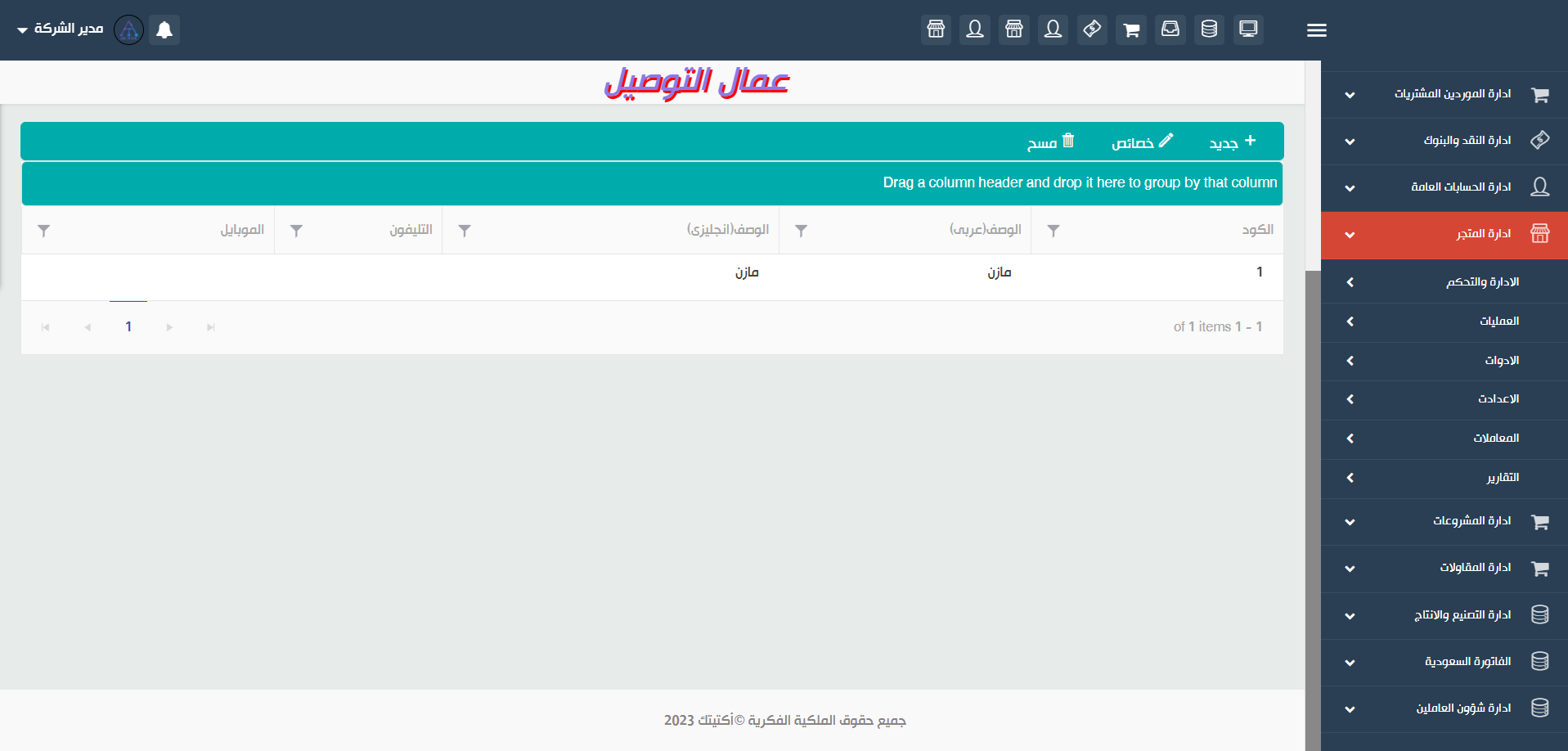
Task: Open الادوات submenu
Action: tap(1444, 361)
